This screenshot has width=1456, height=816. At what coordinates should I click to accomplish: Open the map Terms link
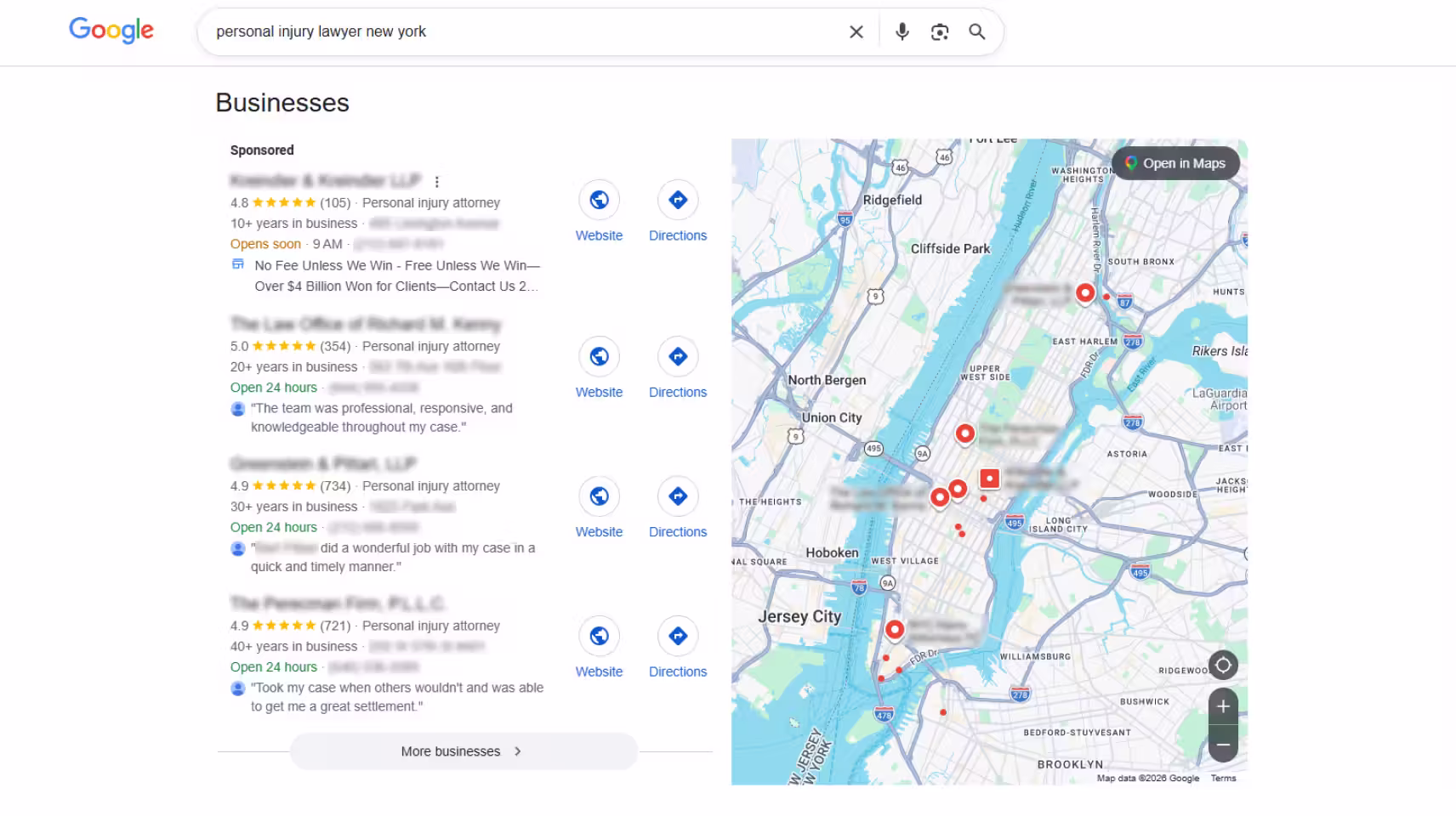1223,778
